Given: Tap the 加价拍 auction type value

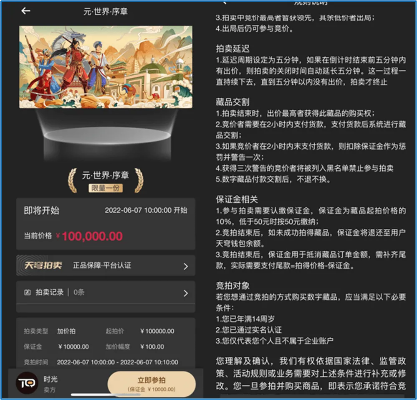Looking at the screenshot, I should pyautogui.click(x=66, y=331).
